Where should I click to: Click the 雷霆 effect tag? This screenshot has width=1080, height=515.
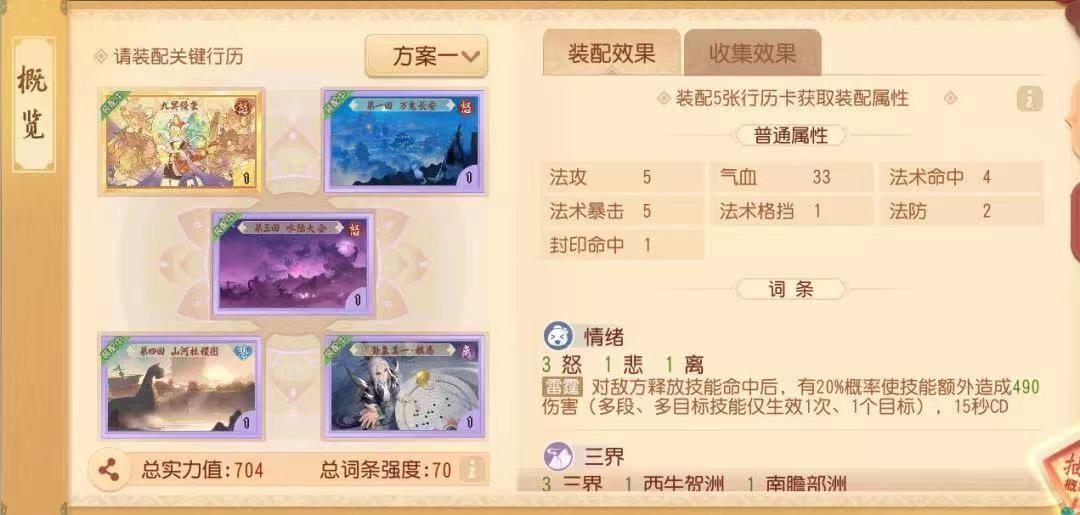point(562,386)
